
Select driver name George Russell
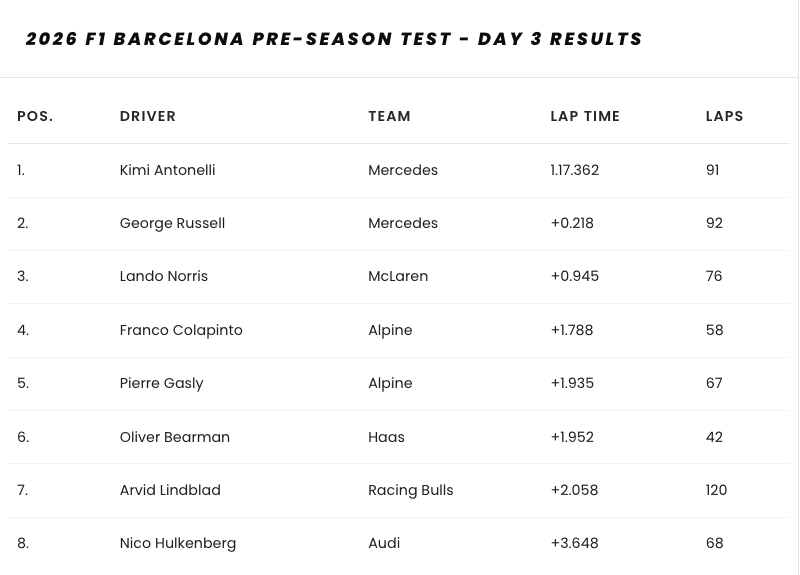tap(172, 223)
